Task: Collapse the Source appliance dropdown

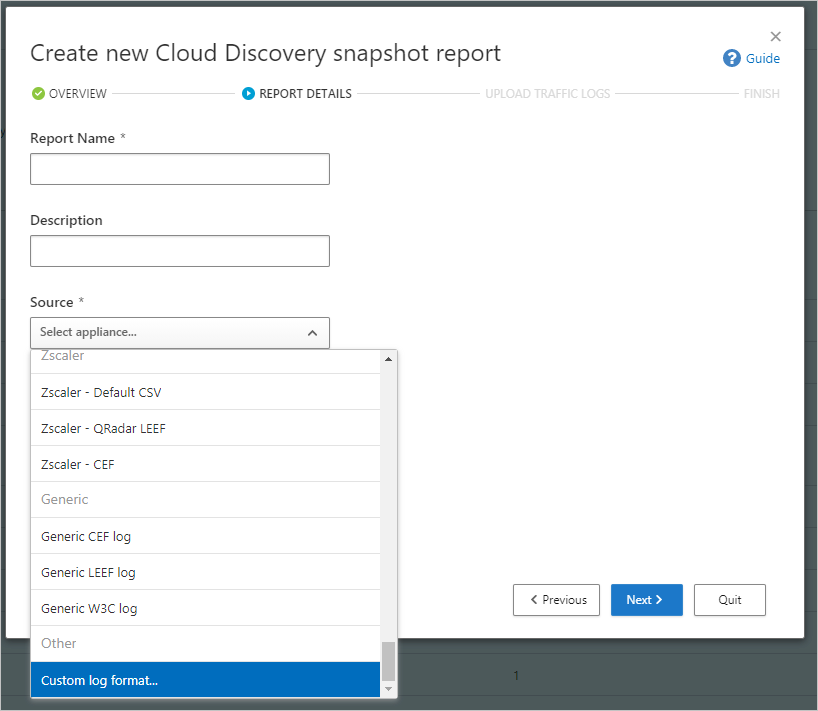Action: point(313,332)
